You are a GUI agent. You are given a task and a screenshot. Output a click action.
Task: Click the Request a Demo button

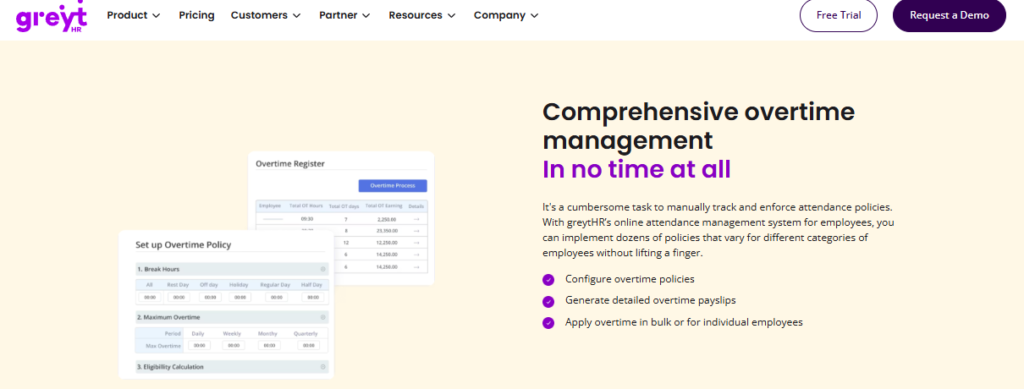point(949,15)
